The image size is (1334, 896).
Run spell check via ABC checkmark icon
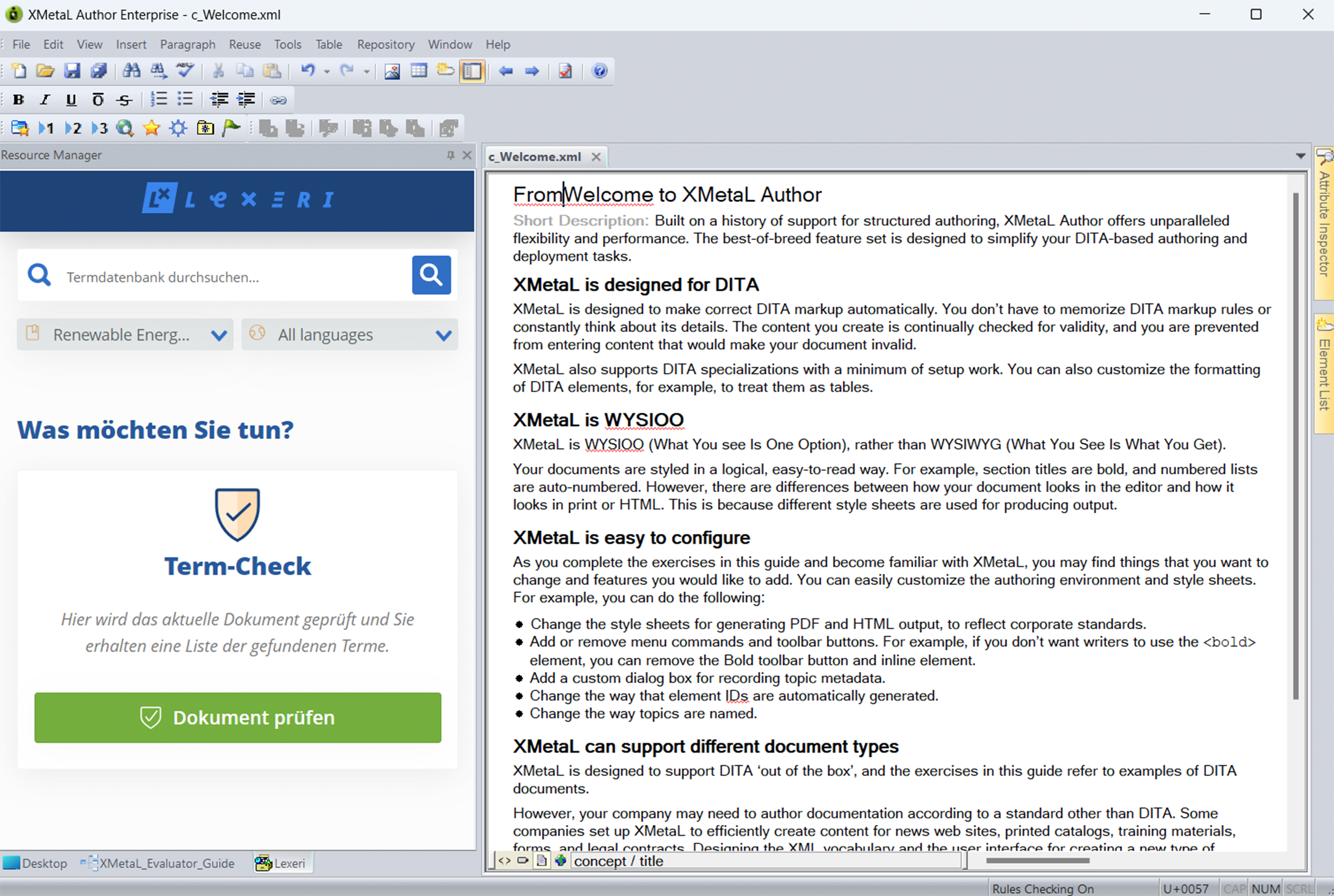tap(185, 71)
